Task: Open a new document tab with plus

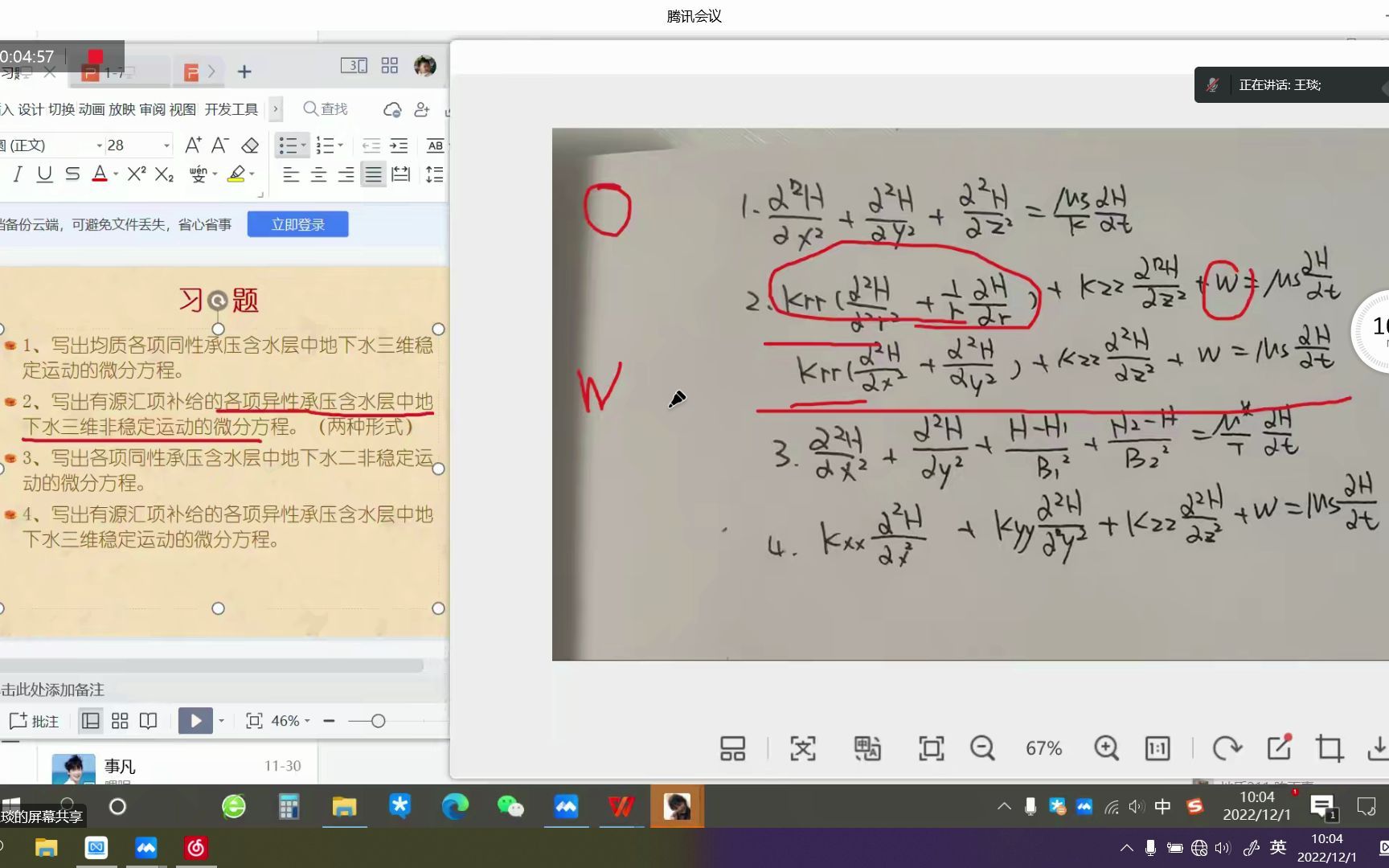Action: [x=244, y=72]
